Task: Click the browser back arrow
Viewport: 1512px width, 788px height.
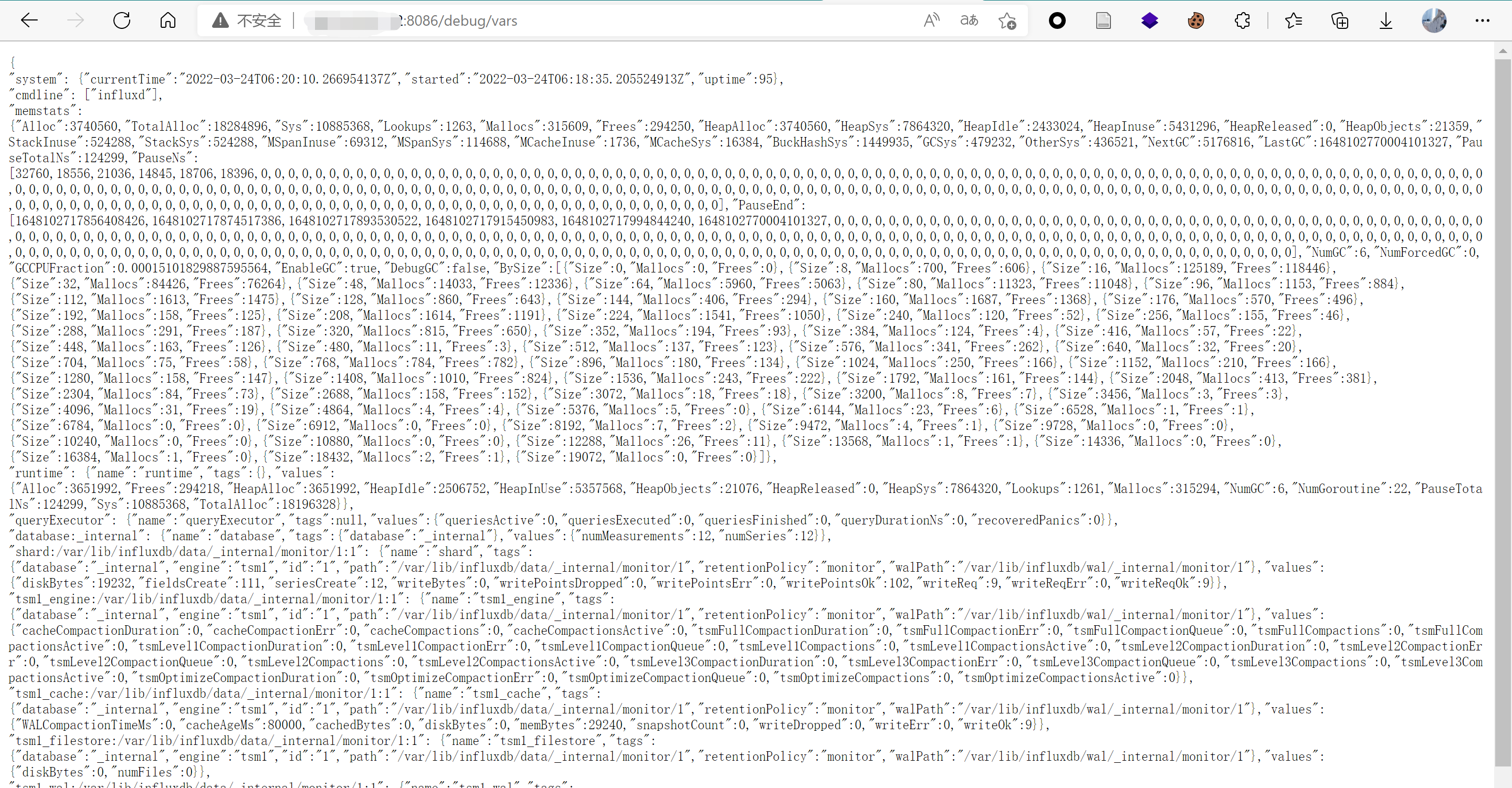Action: [x=29, y=20]
